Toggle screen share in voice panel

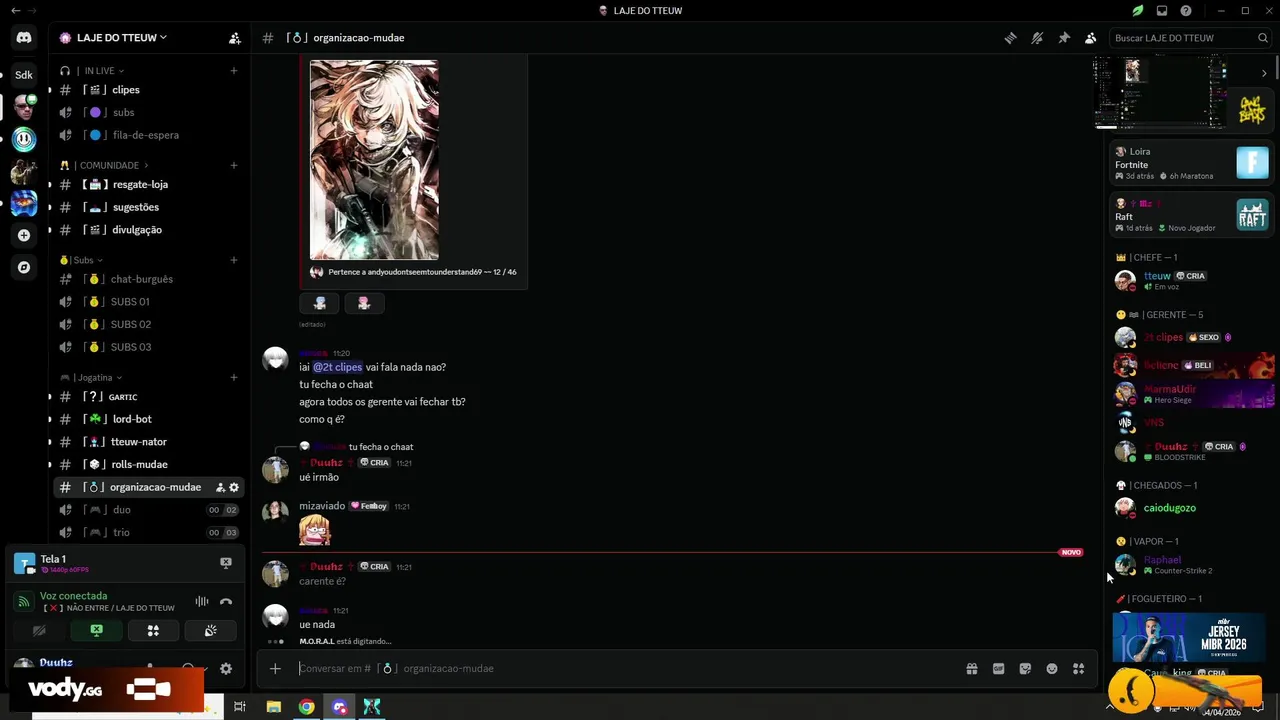tap(96, 631)
